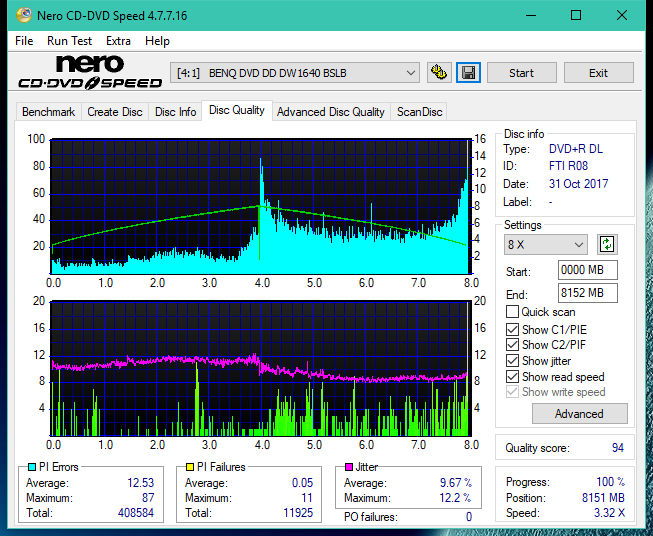Click PI Errors total 408584

pos(136,512)
